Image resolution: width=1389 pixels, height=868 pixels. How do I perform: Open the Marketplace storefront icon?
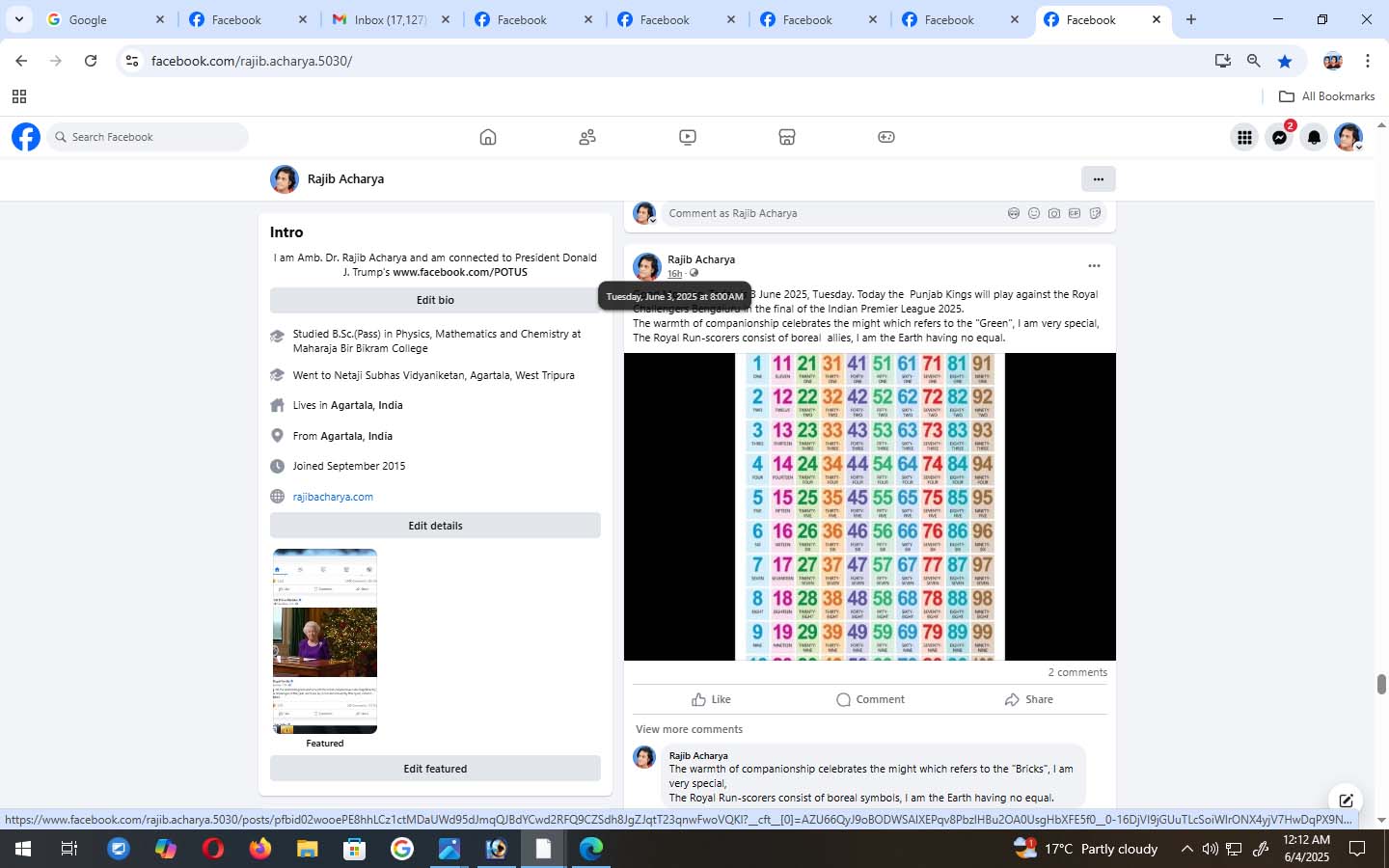point(787,137)
